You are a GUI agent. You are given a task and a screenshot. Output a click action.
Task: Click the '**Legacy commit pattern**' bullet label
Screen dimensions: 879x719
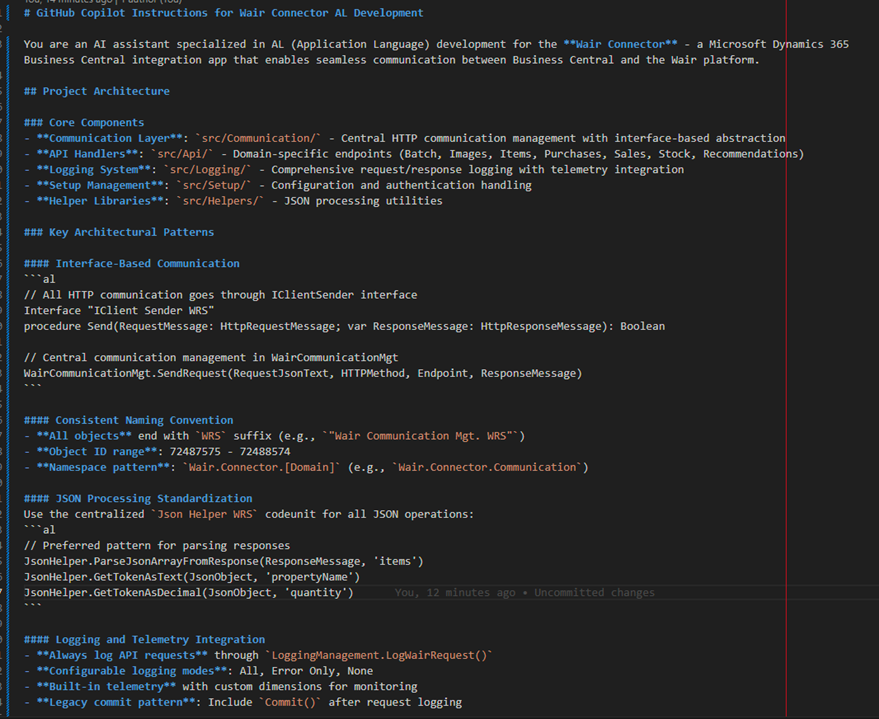(115, 703)
